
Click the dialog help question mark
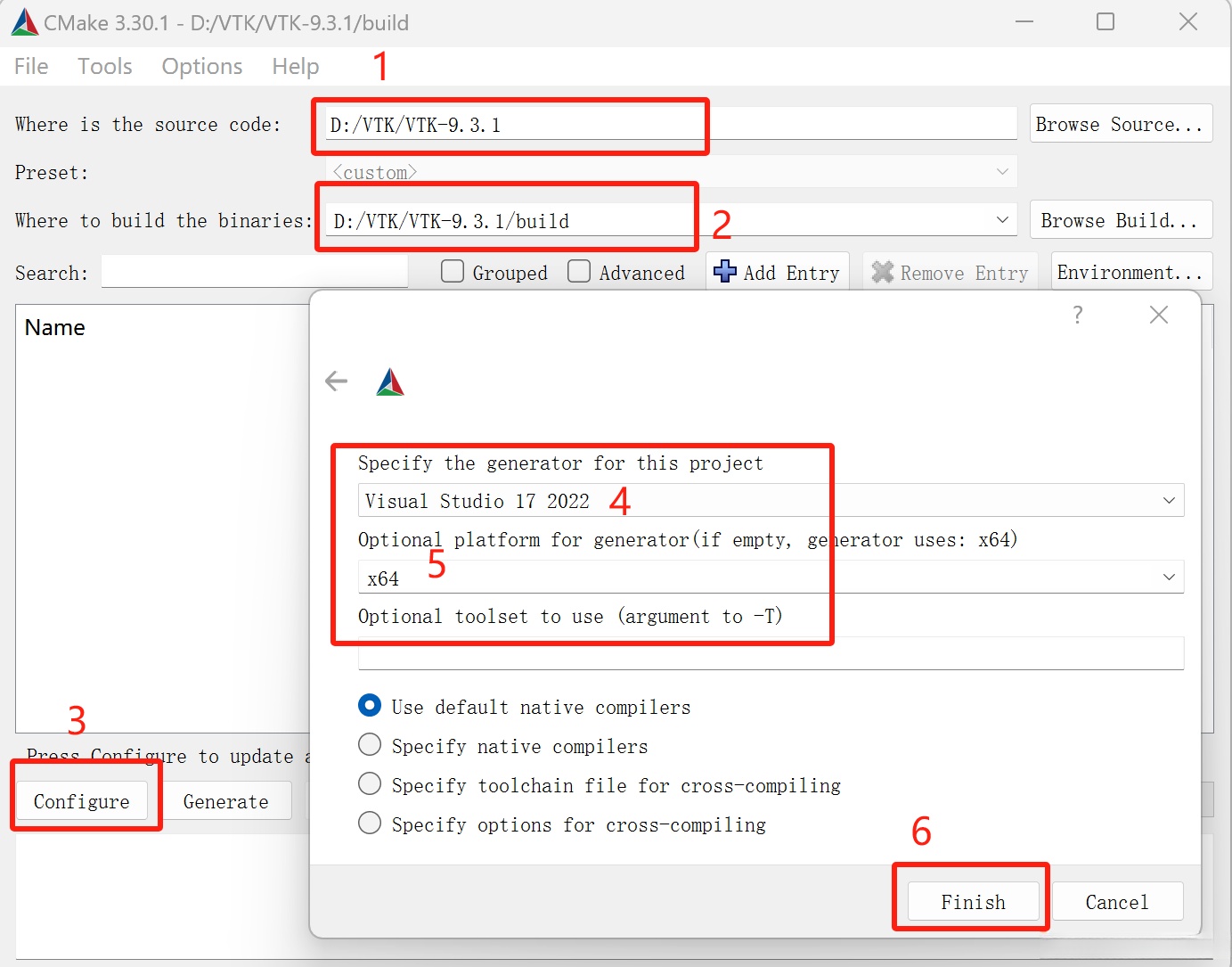coord(1078,315)
